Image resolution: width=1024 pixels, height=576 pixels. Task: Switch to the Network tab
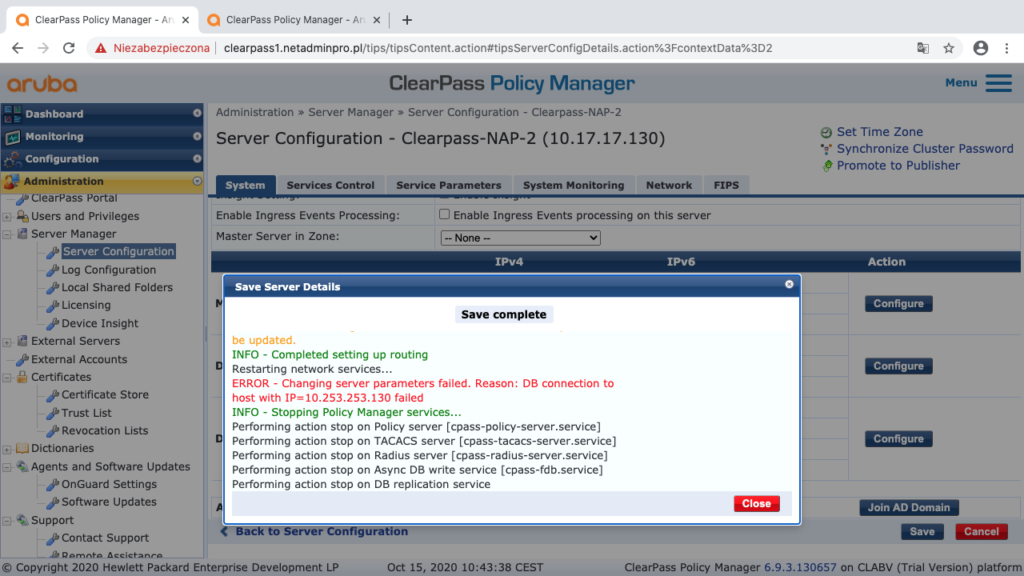pyautogui.click(x=669, y=185)
